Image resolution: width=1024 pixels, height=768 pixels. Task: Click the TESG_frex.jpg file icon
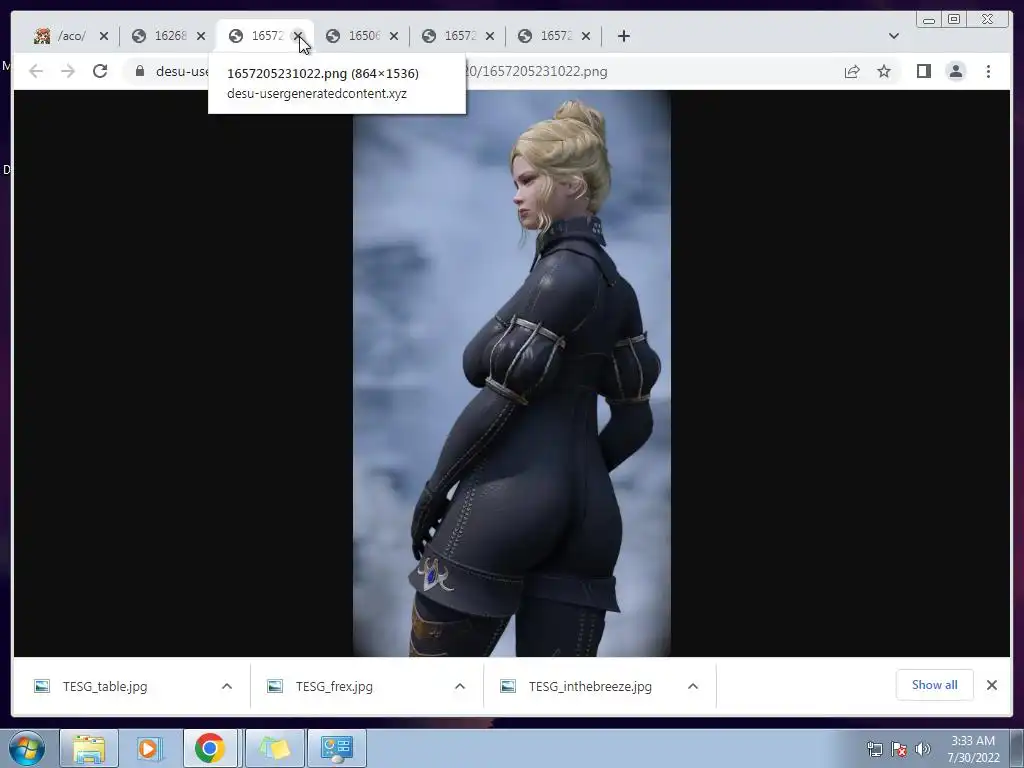pyautogui.click(x=275, y=686)
